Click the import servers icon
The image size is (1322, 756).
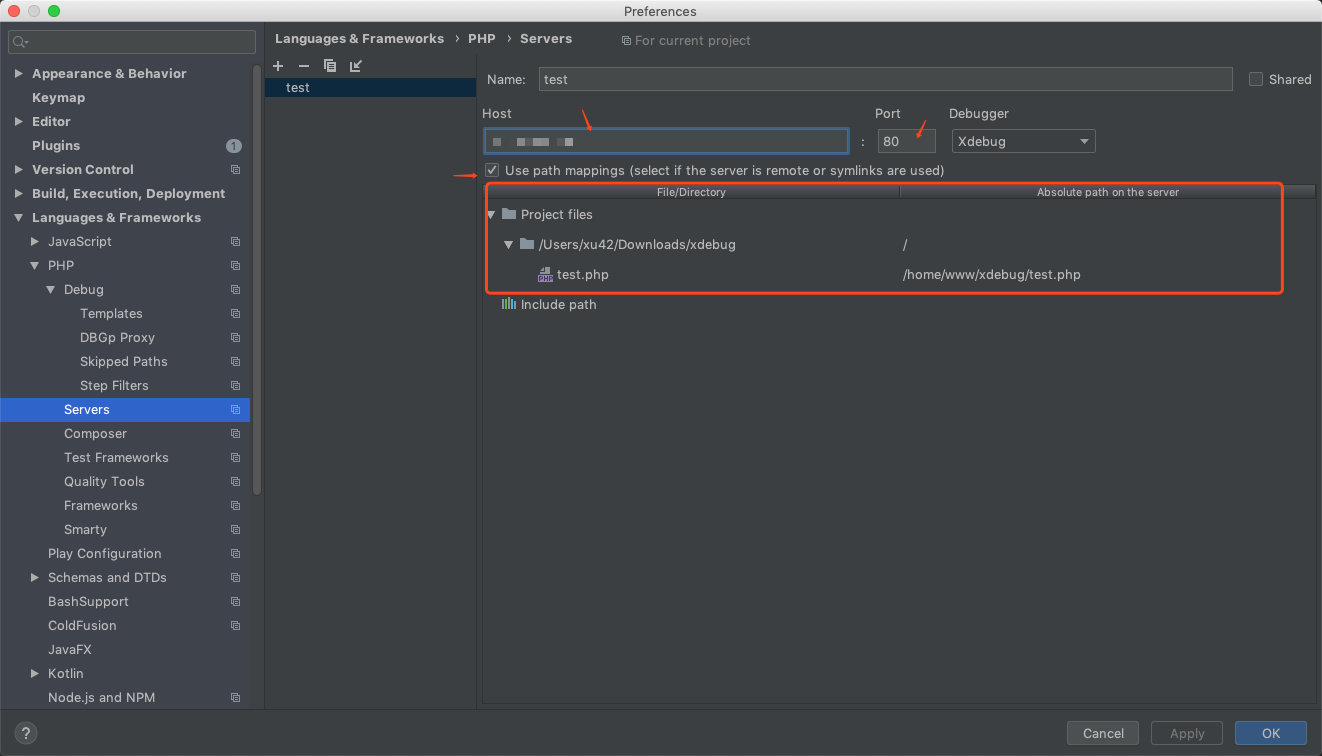(x=356, y=66)
